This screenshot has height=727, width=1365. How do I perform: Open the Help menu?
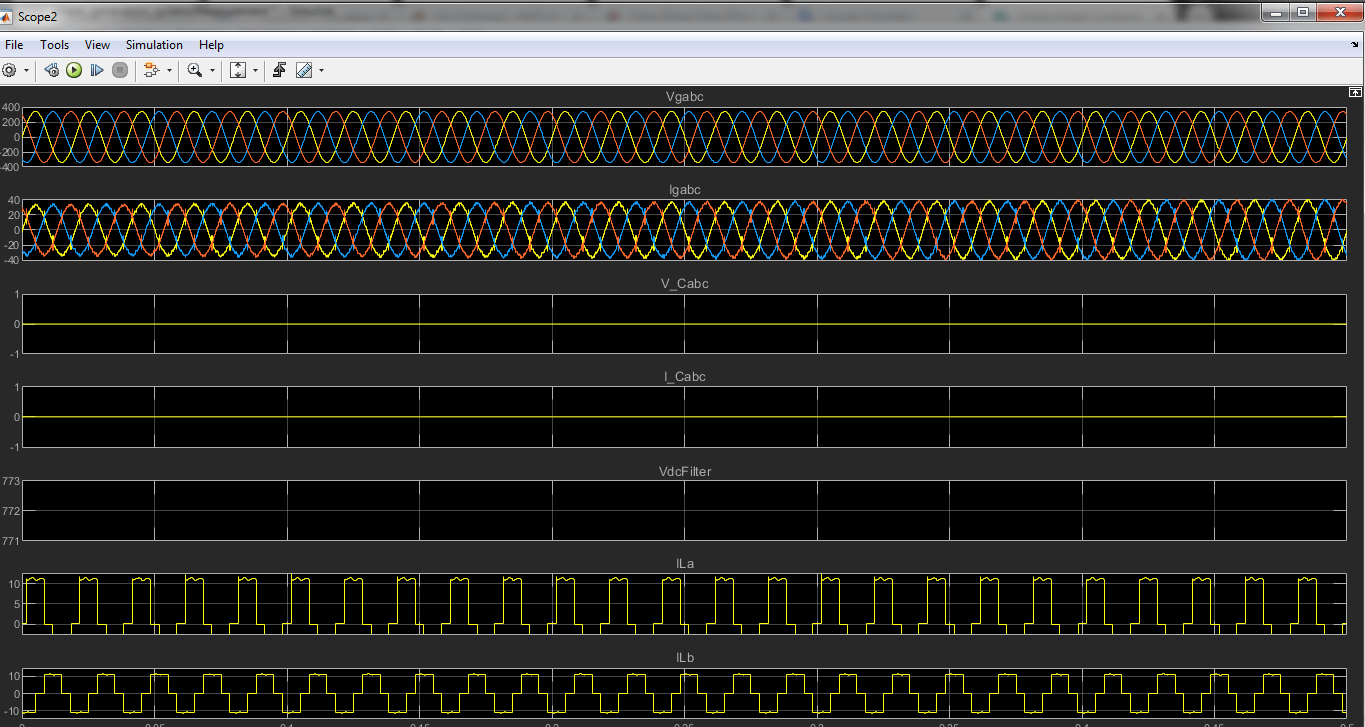(x=211, y=45)
